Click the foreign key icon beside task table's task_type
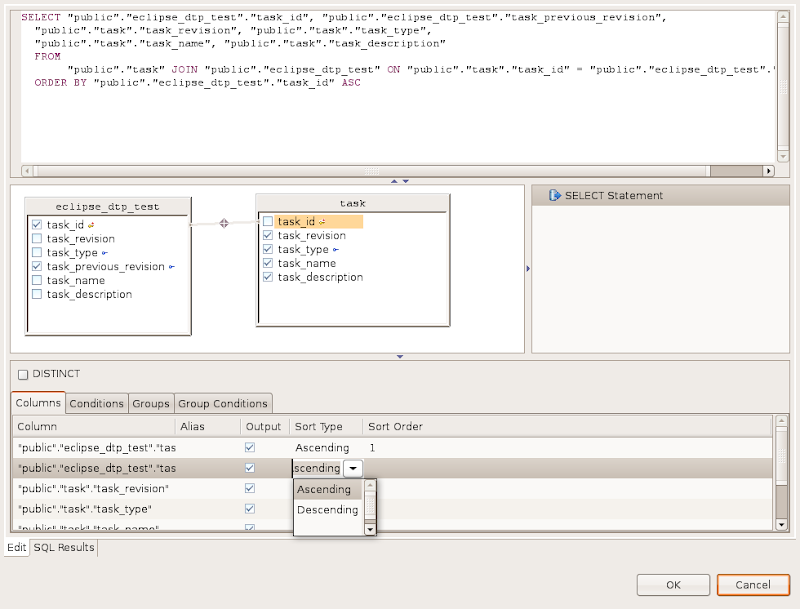Image resolution: width=800 pixels, height=609 pixels. click(x=336, y=250)
